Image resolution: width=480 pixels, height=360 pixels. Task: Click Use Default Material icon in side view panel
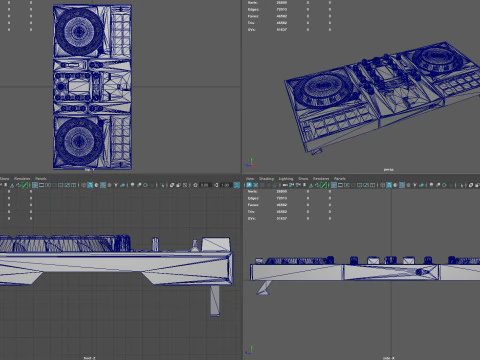395,185
